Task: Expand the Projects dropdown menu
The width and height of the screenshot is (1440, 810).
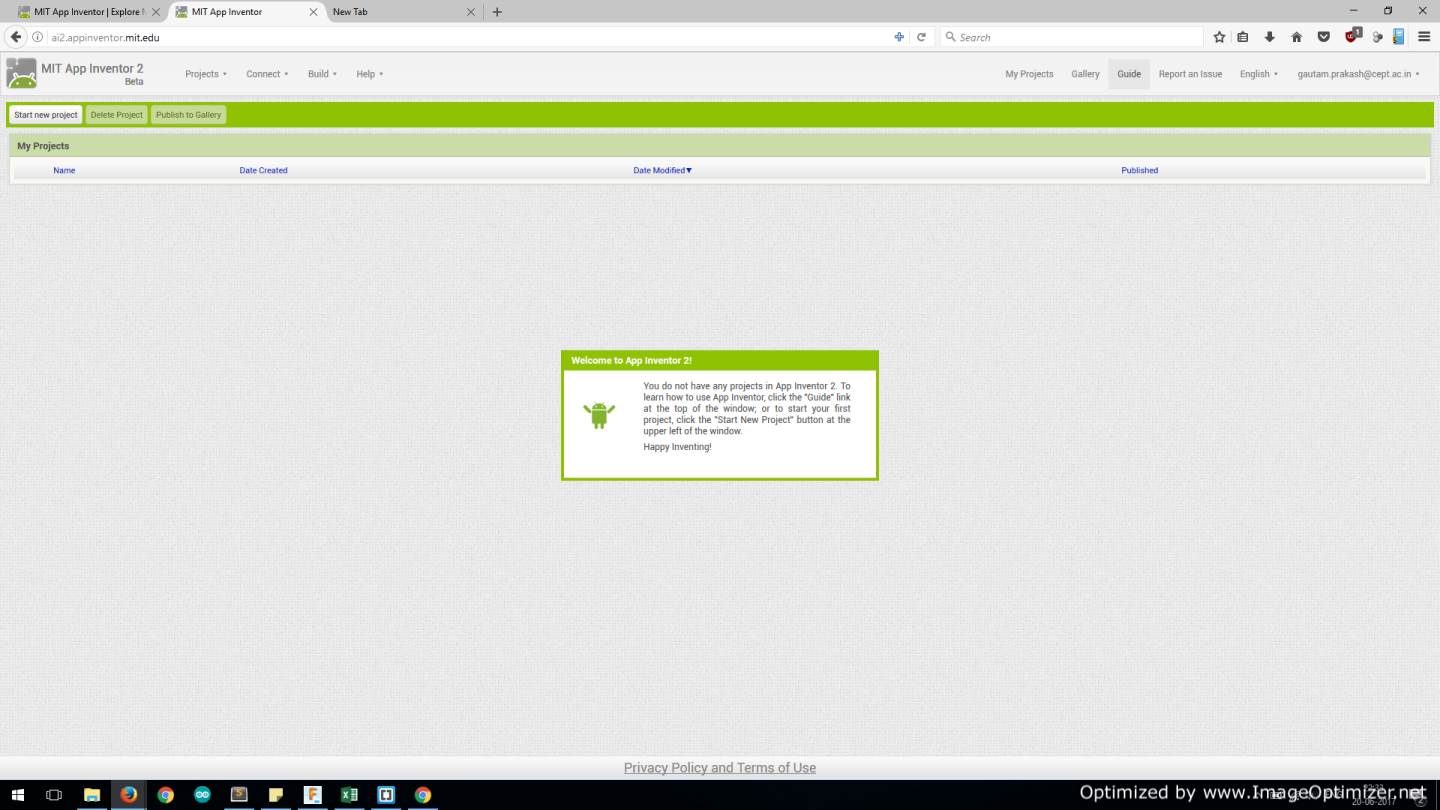Action: 206,74
